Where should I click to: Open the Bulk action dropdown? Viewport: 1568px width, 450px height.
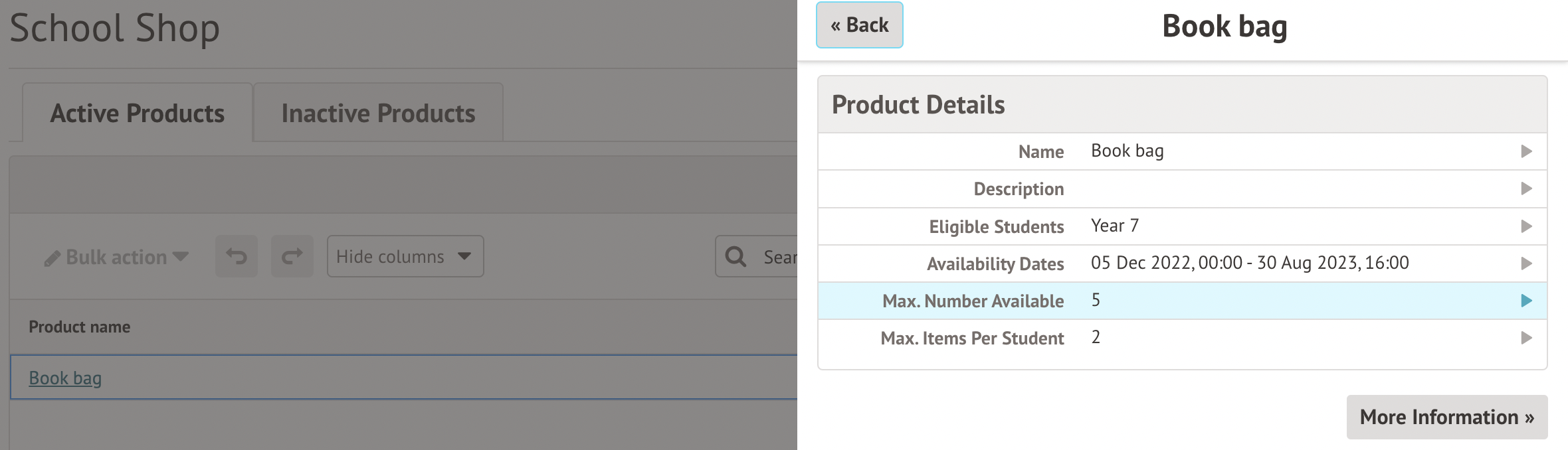[x=117, y=257]
